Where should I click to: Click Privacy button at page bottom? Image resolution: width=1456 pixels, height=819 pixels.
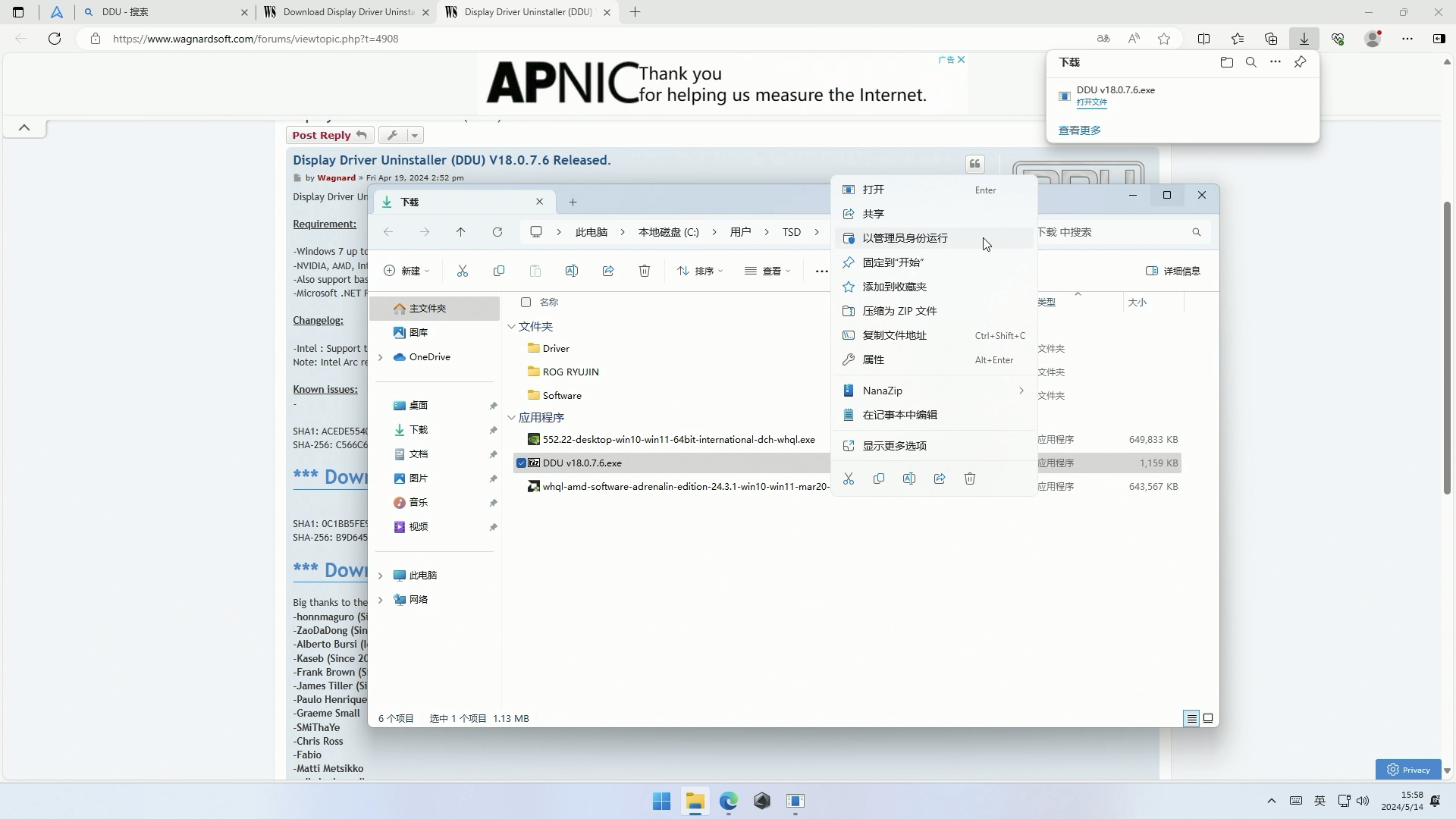[x=1408, y=770]
